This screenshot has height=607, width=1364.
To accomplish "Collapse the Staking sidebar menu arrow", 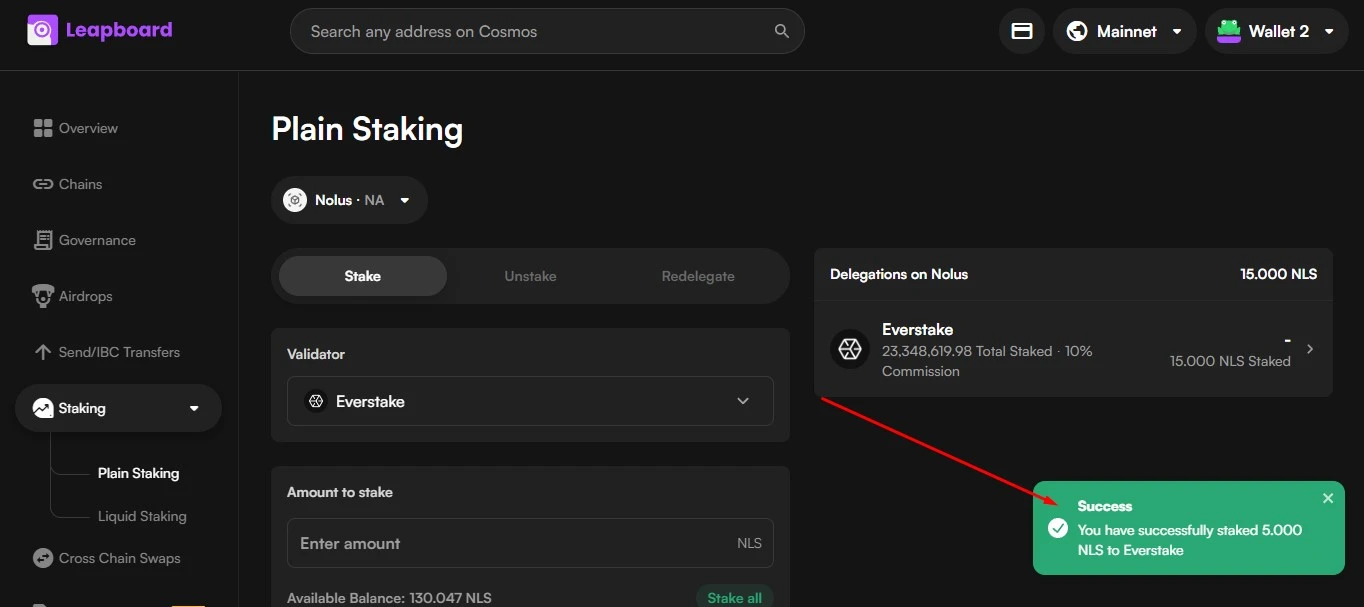I will click(194, 408).
